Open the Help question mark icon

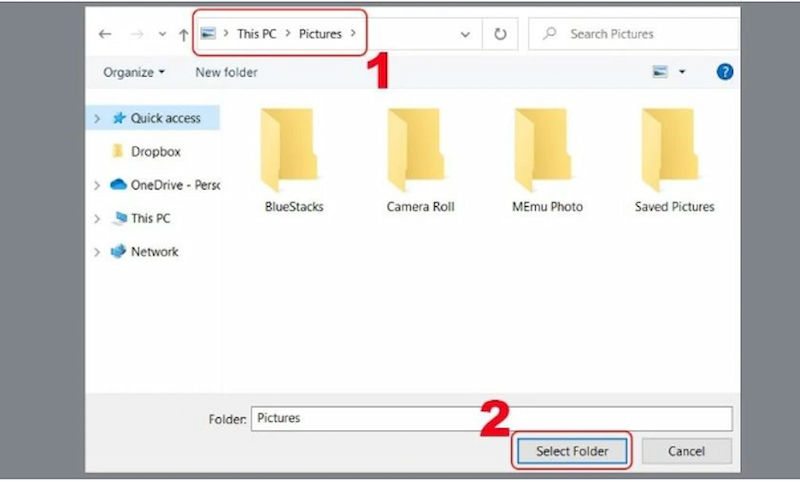(x=726, y=72)
